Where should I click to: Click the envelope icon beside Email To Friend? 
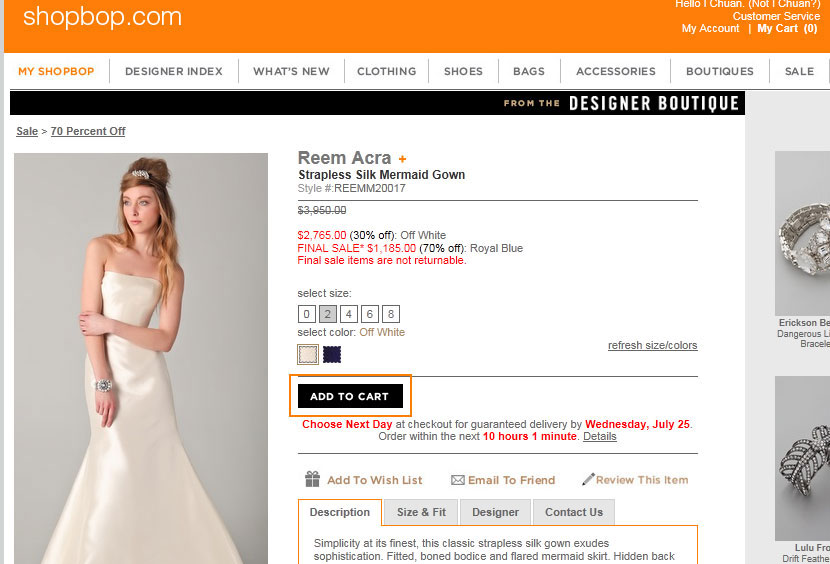pyautogui.click(x=457, y=480)
